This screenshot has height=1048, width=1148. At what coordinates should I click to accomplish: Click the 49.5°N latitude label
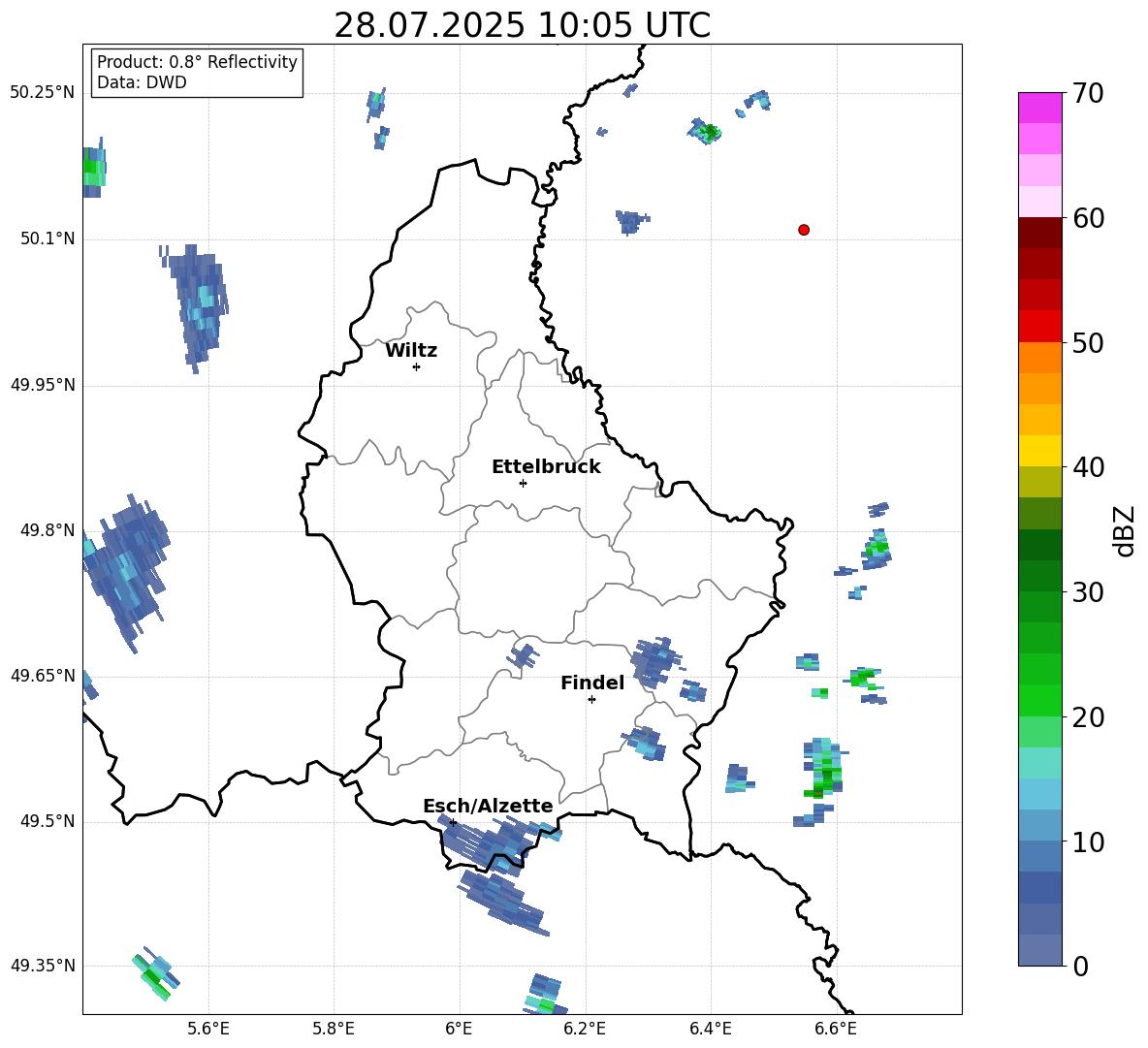click(x=48, y=821)
